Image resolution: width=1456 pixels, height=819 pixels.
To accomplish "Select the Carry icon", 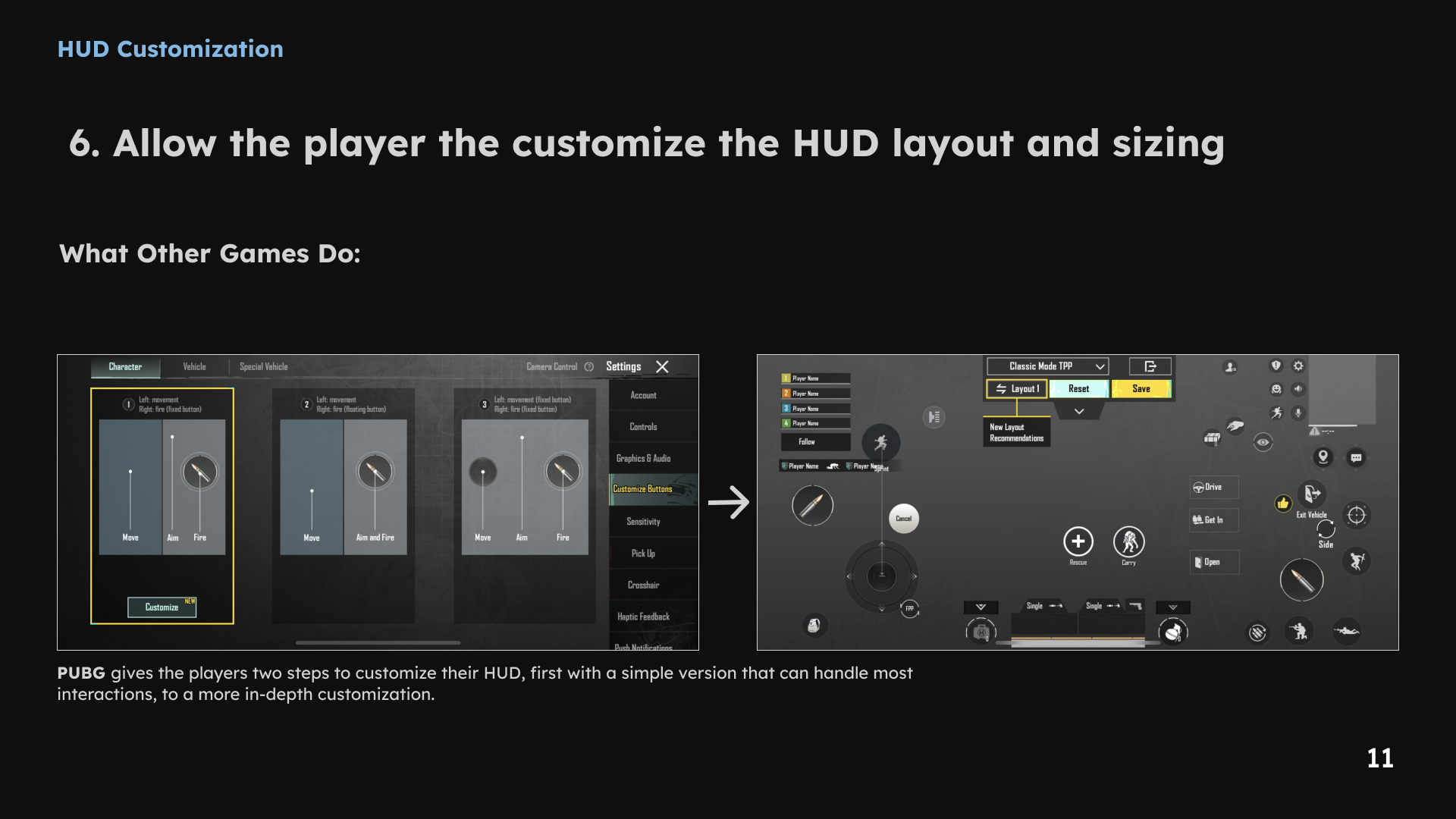I will click(x=1129, y=541).
